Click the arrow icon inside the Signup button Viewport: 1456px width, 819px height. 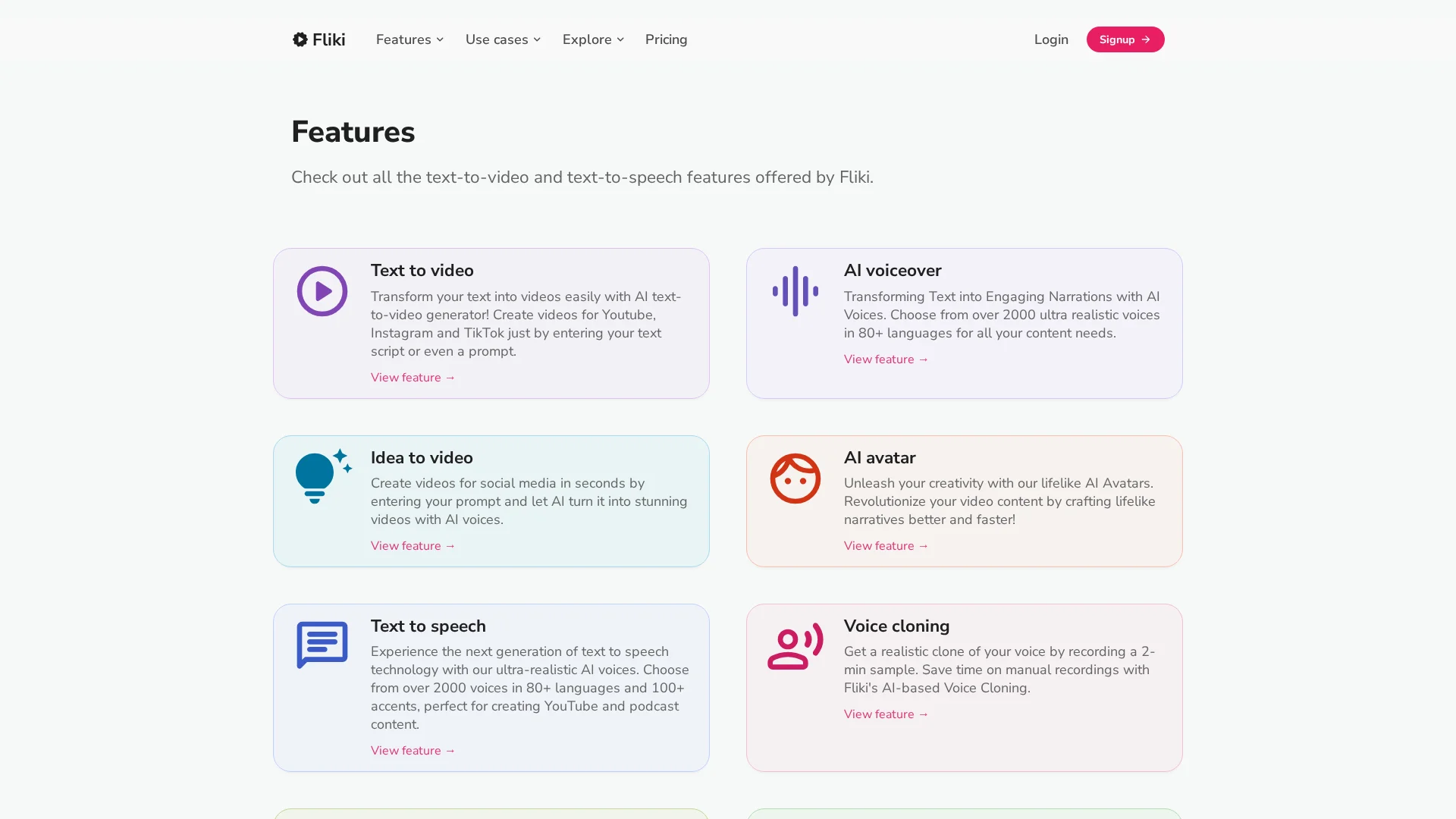pyautogui.click(x=1146, y=39)
